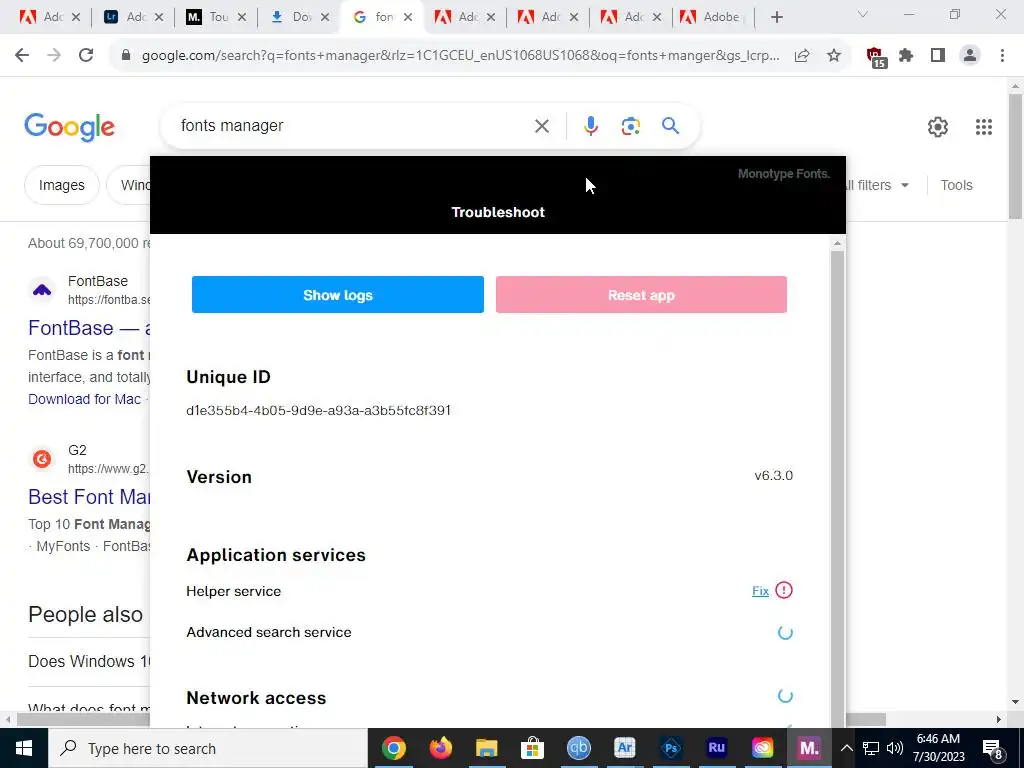Open Adobe Rush from the taskbar

(716, 748)
